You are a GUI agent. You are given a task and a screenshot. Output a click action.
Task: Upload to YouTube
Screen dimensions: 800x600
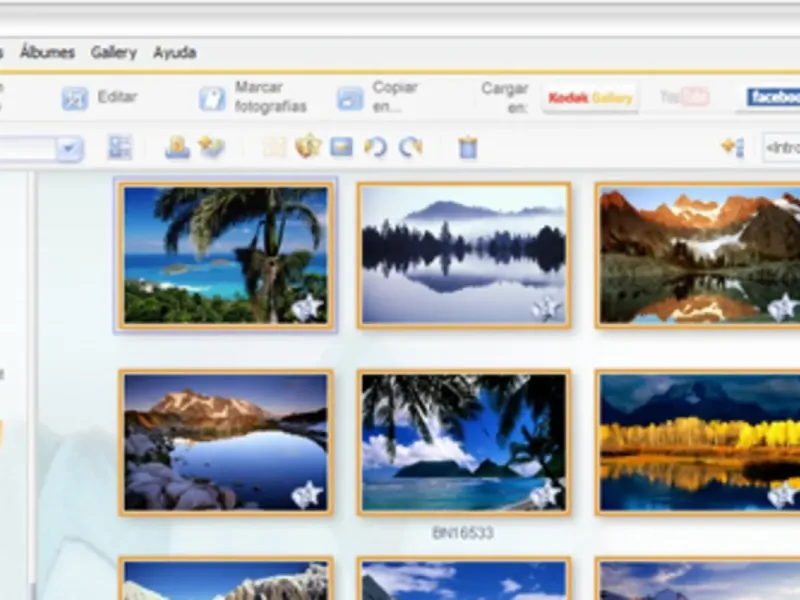(x=685, y=97)
